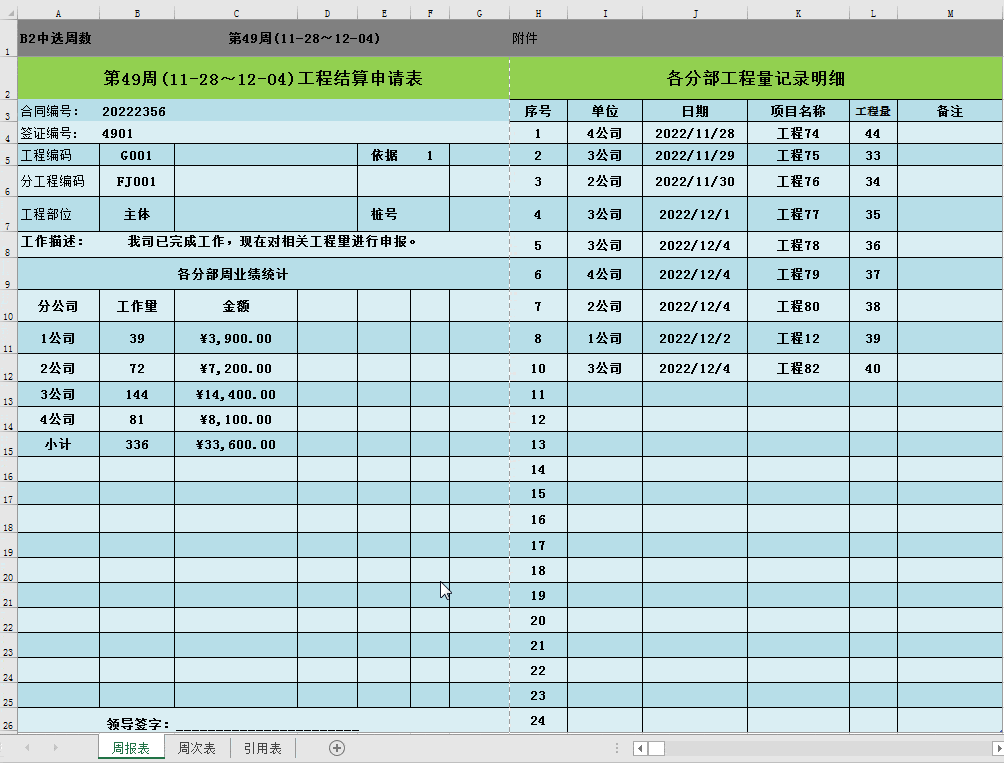
Task: Click horizontal scrollbar right arrow
Action: point(998,748)
